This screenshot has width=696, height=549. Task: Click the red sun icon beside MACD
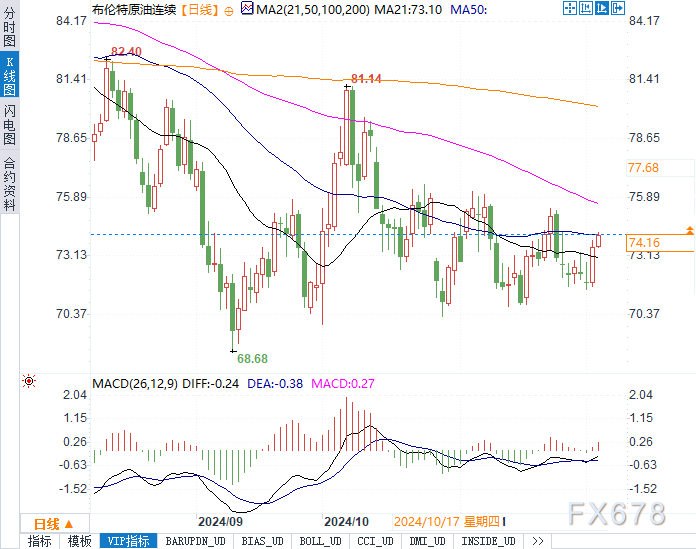[x=29, y=381]
